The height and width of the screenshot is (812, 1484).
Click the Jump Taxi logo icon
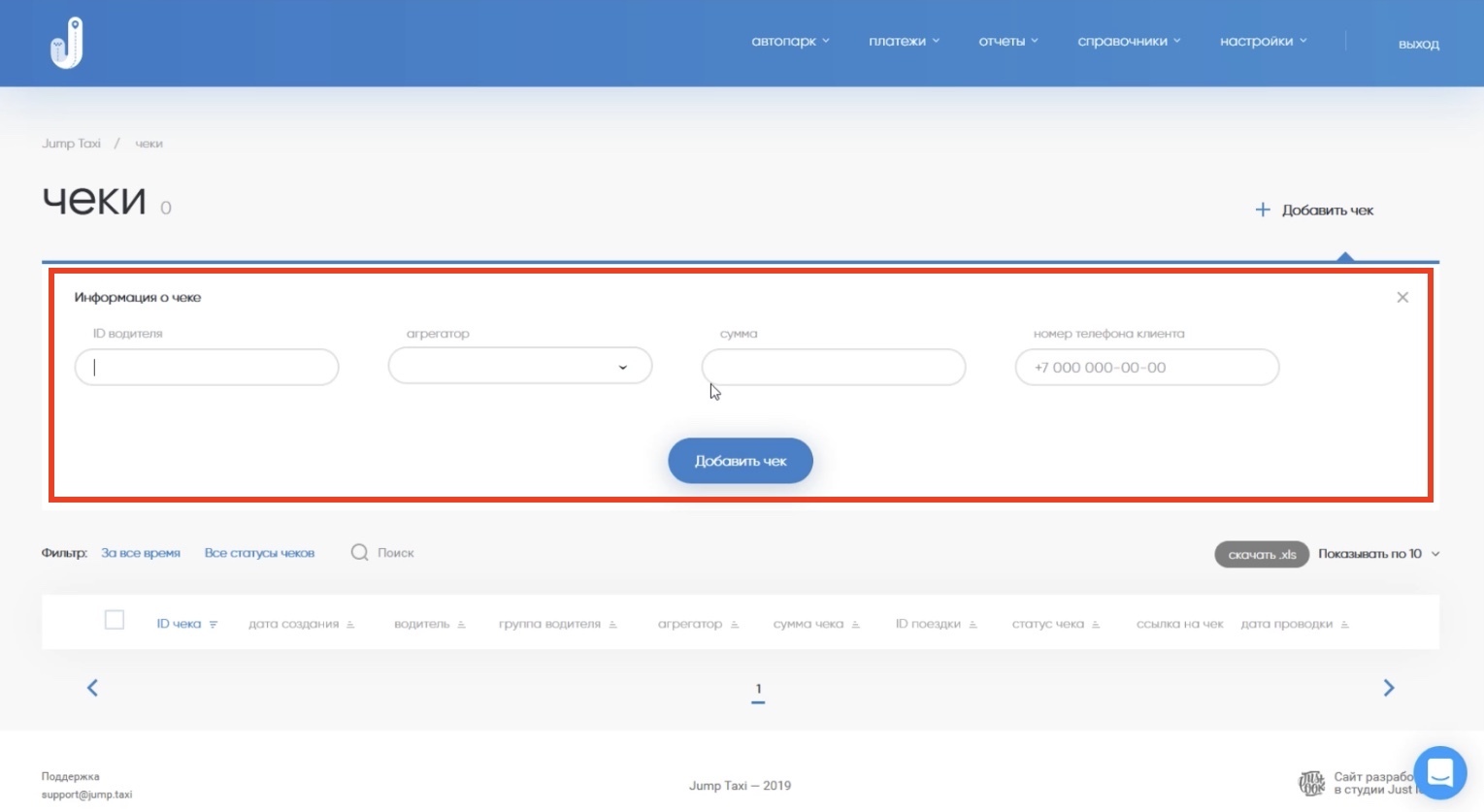[67, 44]
